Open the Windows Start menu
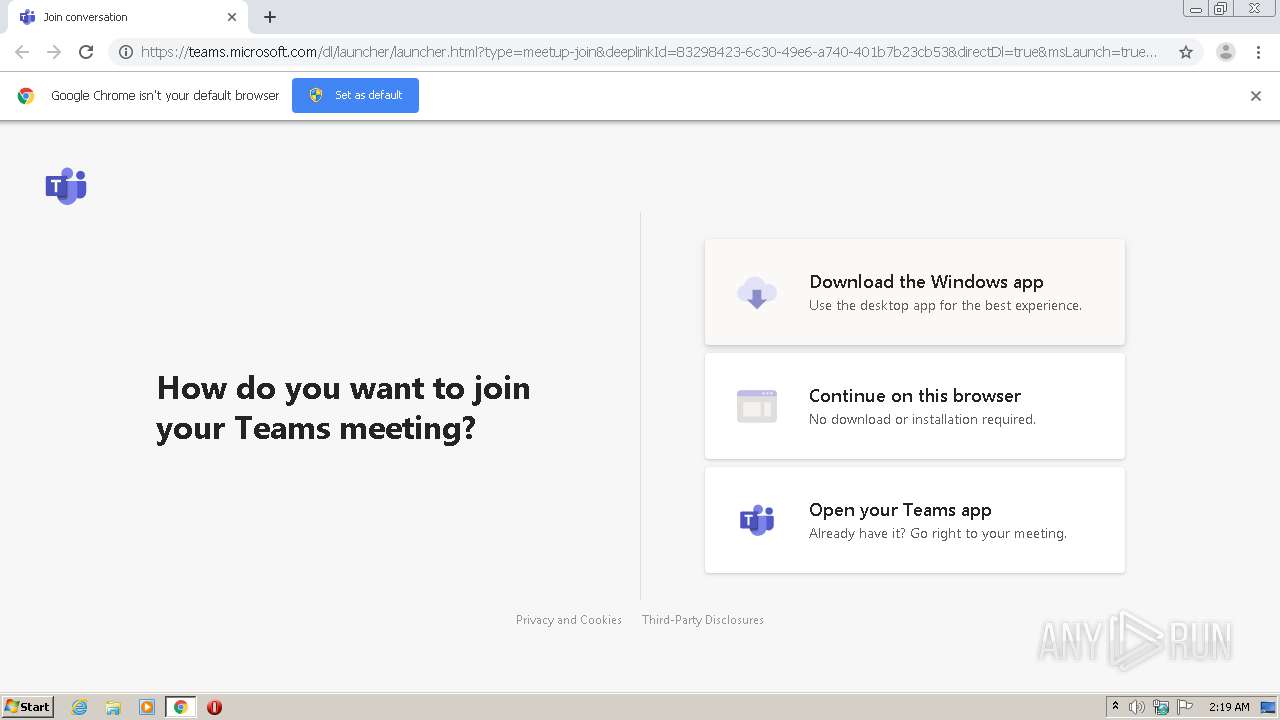 coord(28,707)
